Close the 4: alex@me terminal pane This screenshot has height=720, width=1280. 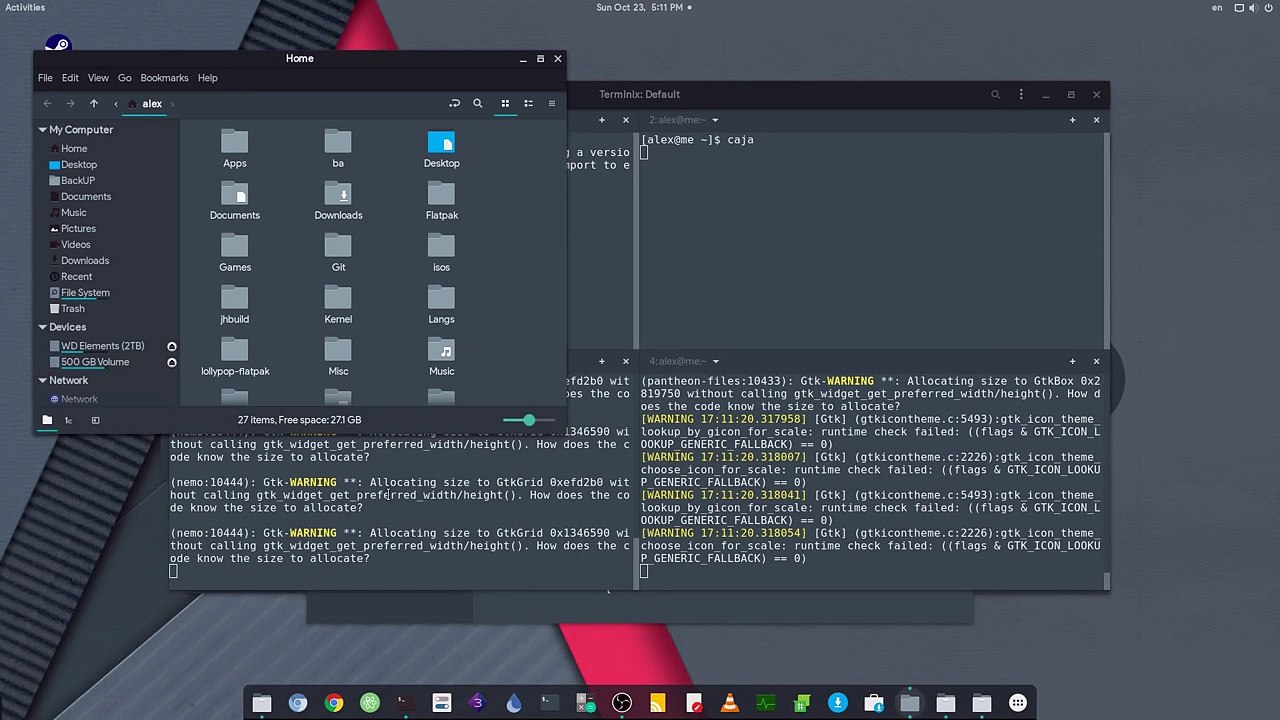pyautogui.click(x=1096, y=361)
